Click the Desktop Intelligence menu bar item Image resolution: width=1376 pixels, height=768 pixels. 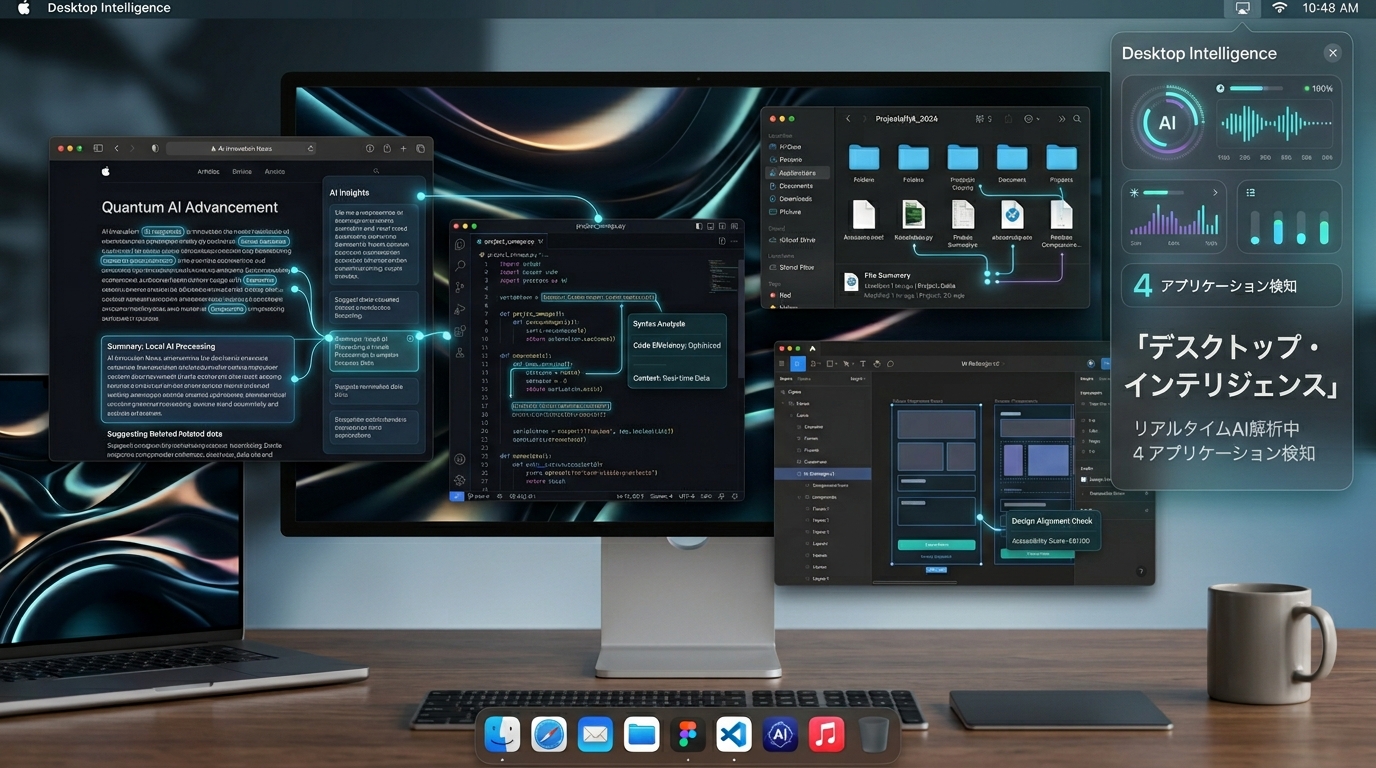point(109,8)
